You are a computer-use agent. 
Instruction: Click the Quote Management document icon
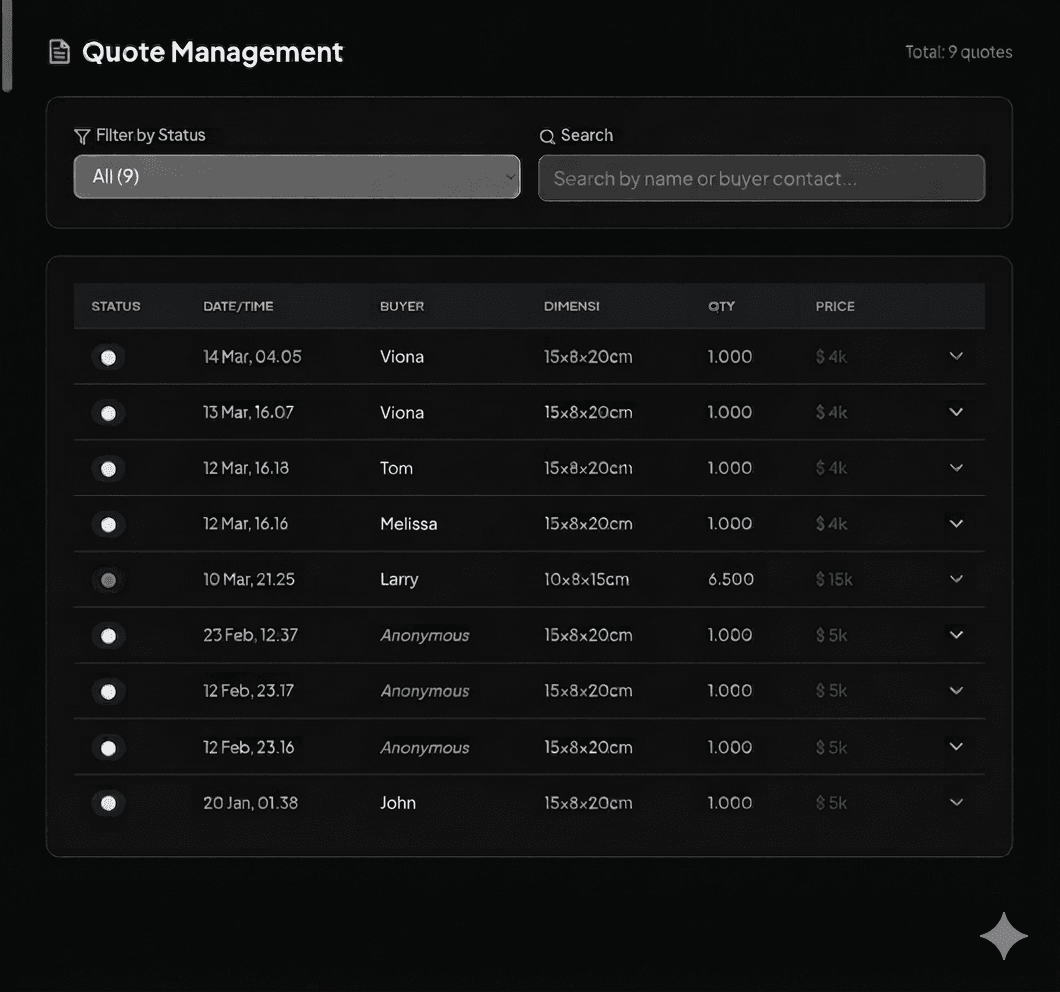[x=59, y=52]
